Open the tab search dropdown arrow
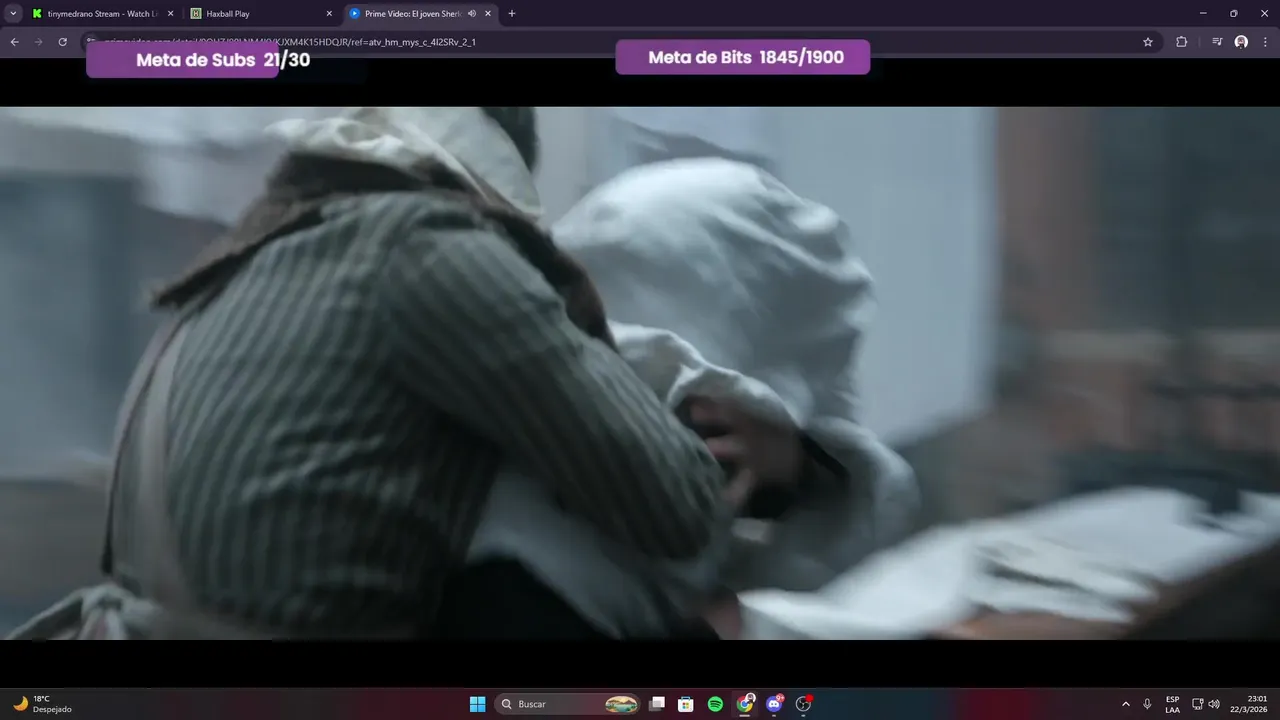Image resolution: width=1280 pixels, height=720 pixels. point(13,14)
